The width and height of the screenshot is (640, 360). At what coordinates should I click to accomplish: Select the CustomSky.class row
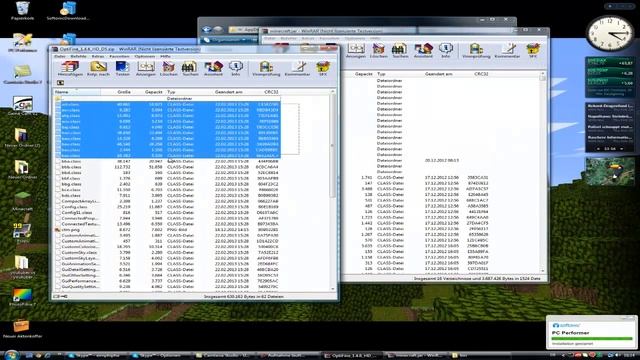(x=167, y=253)
